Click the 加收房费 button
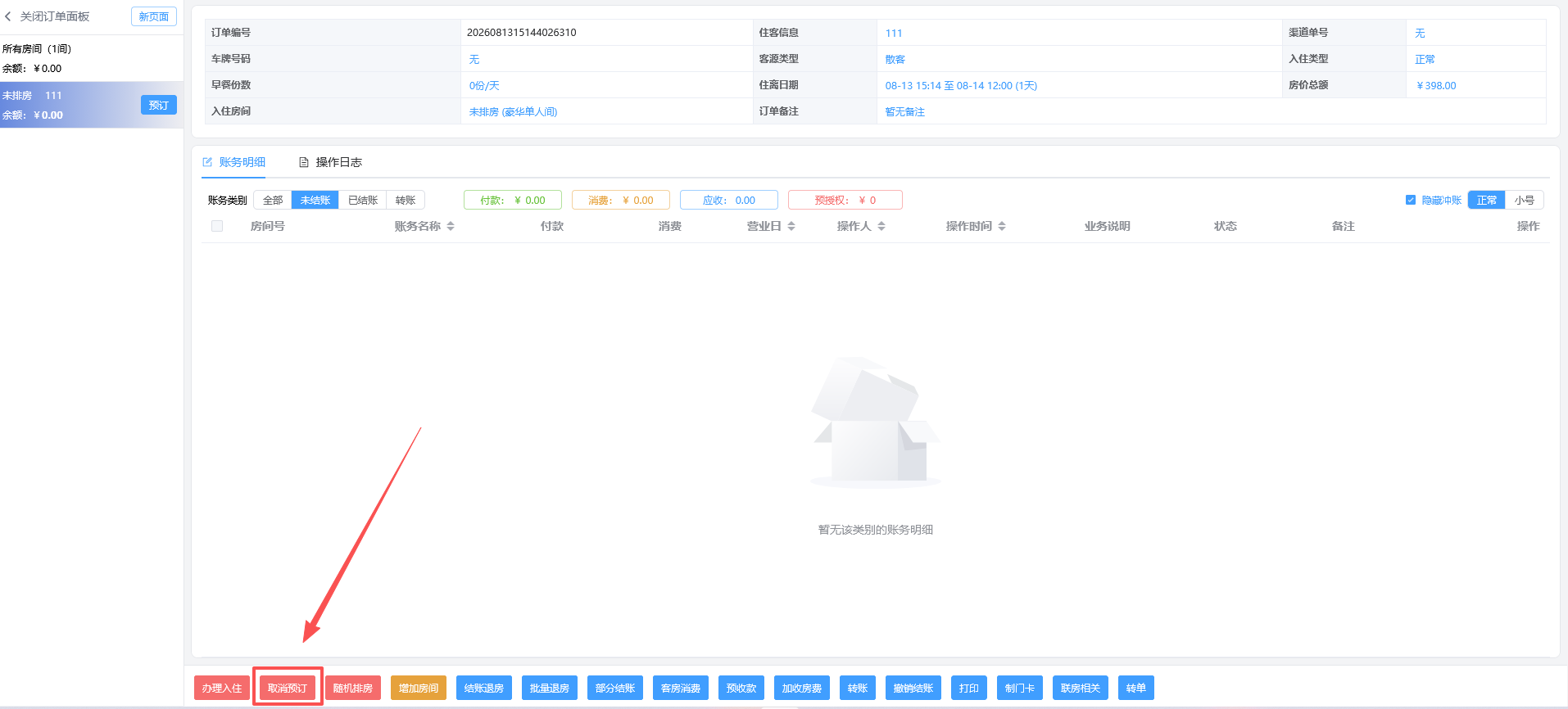This screenshot has width=1568, height=709. (x=802, y=688)
